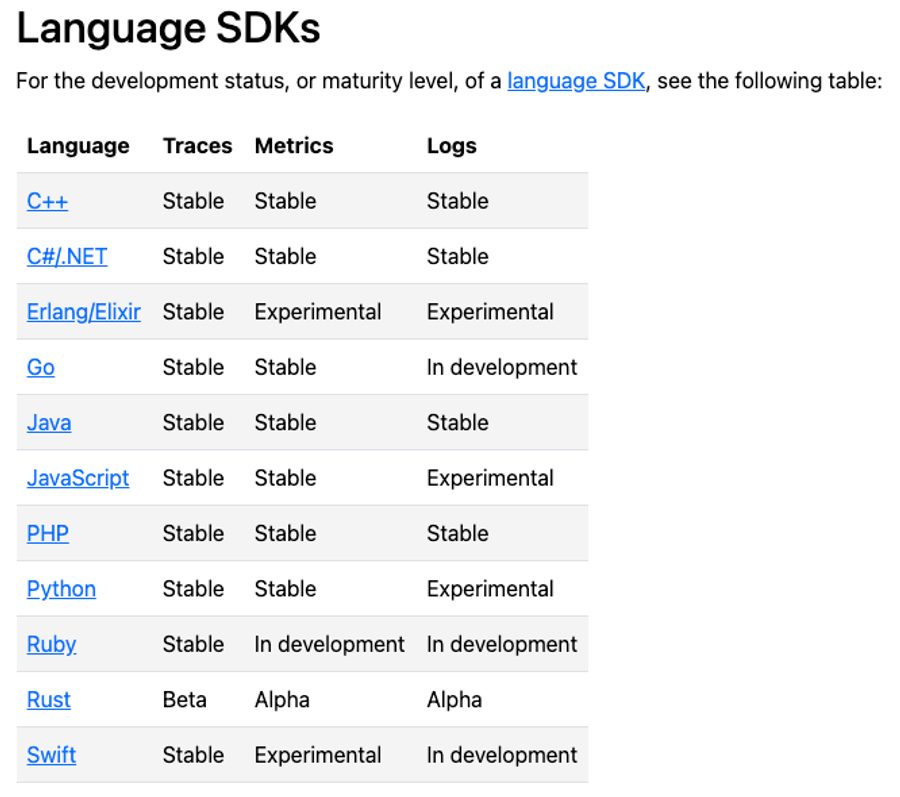The width and height of the screenshot is (900, 797).
Task: Select PHP Traces cell Stable
Action: [x=193, y=534]
